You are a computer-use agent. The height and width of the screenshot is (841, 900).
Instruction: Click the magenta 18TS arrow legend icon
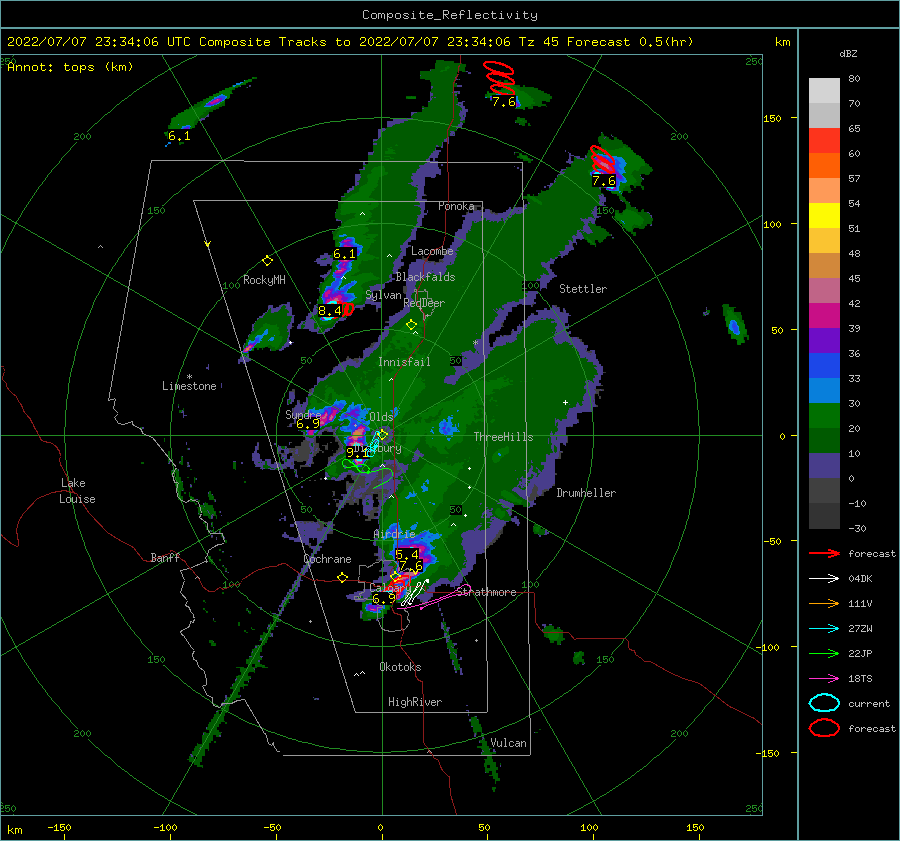point(824,679)
